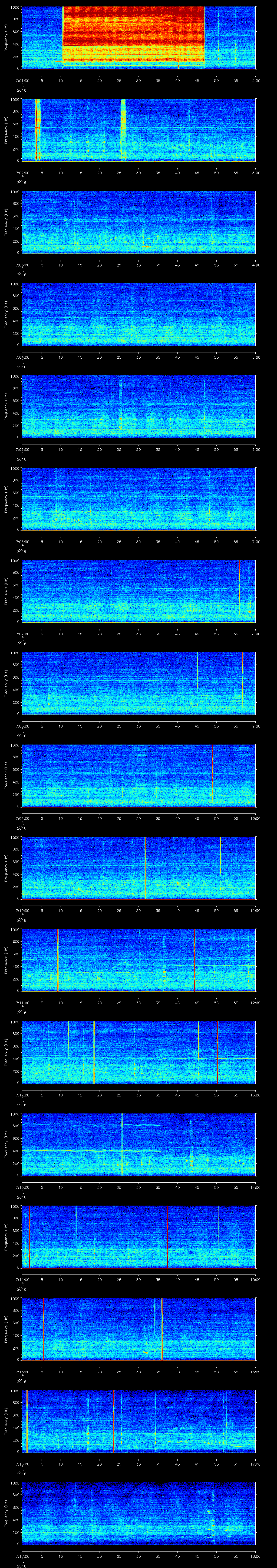The width and height of the screenshot is (277, 1568).
Task: Click the yellow-green spike near 45 seconds in 7:08:00 panel
Action: click(197, 671)
